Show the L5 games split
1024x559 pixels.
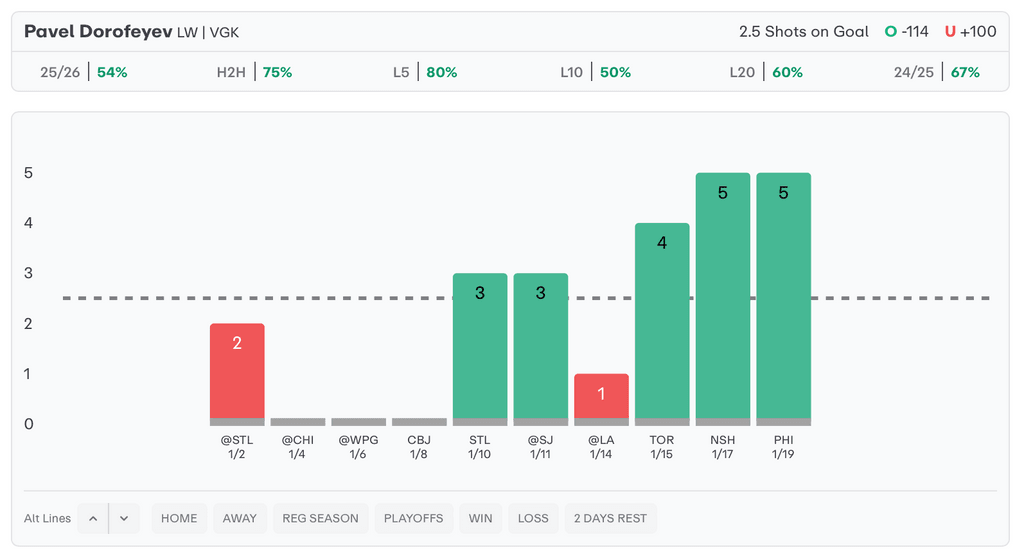(425, 72)
